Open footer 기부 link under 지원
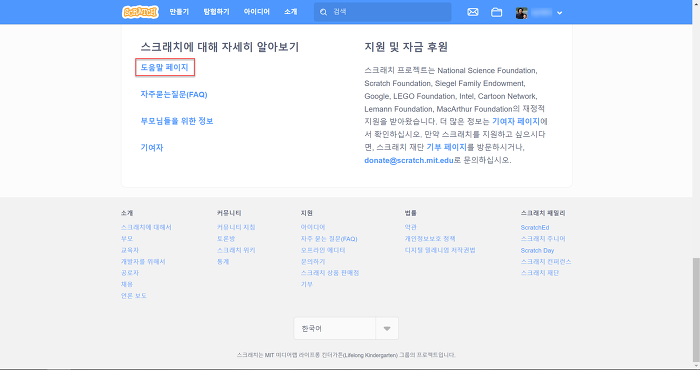The width and height of the screenshot is (700, 370). pos(306,284)
